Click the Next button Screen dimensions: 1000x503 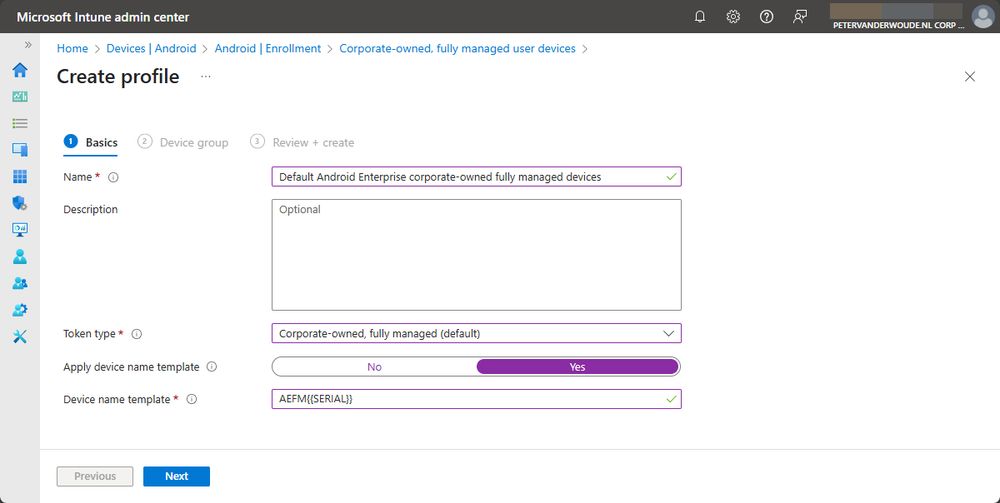tap(177, 476)
